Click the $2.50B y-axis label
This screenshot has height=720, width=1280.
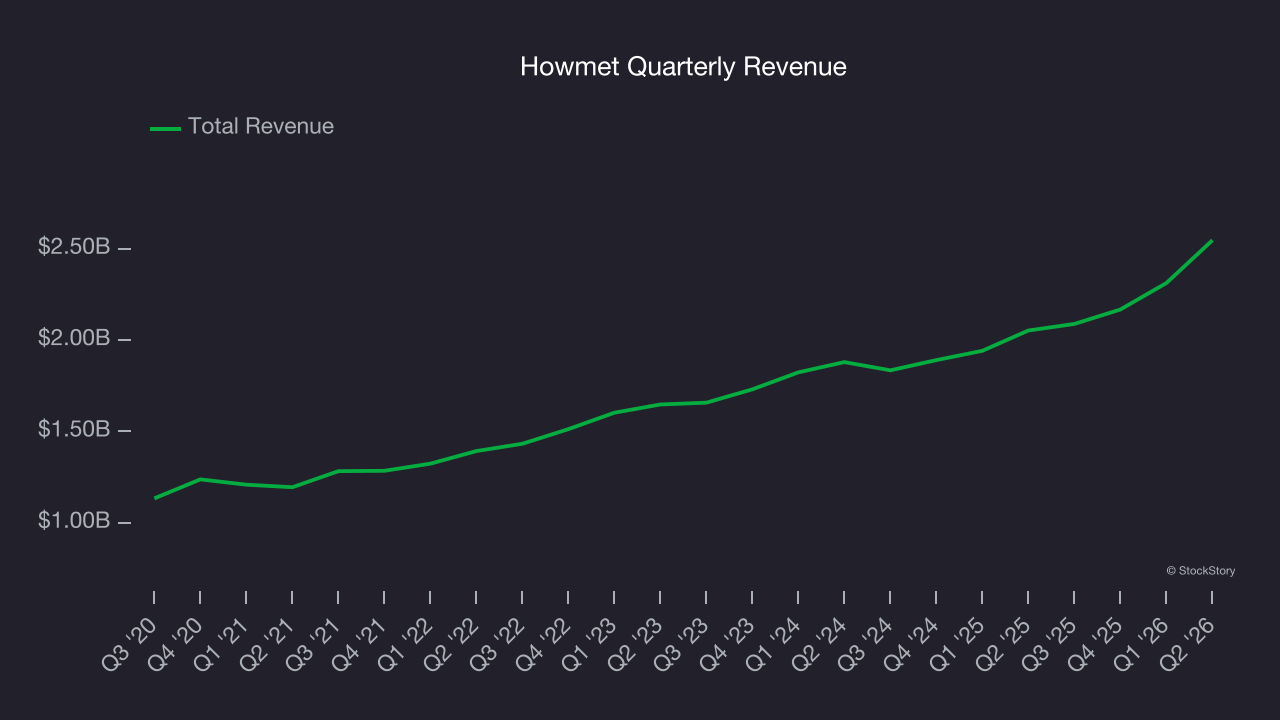(x=74, y=247)
